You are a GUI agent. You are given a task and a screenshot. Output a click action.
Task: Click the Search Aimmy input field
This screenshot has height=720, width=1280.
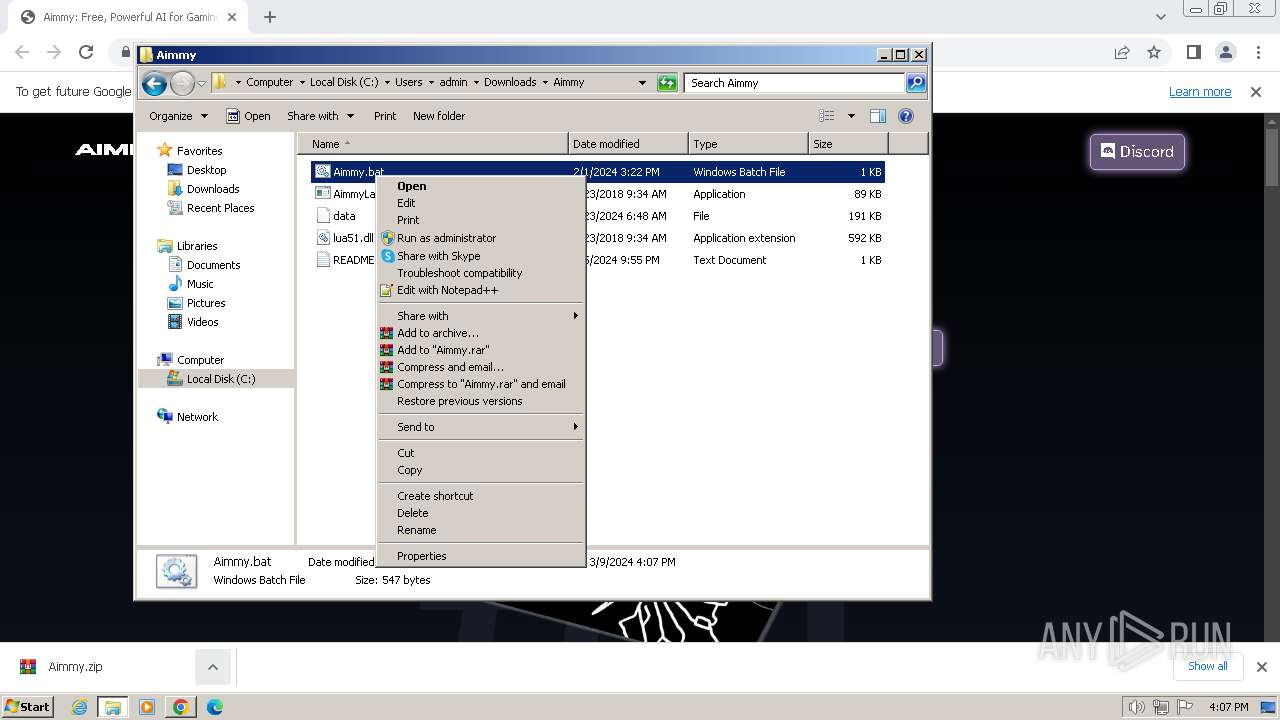795,83
